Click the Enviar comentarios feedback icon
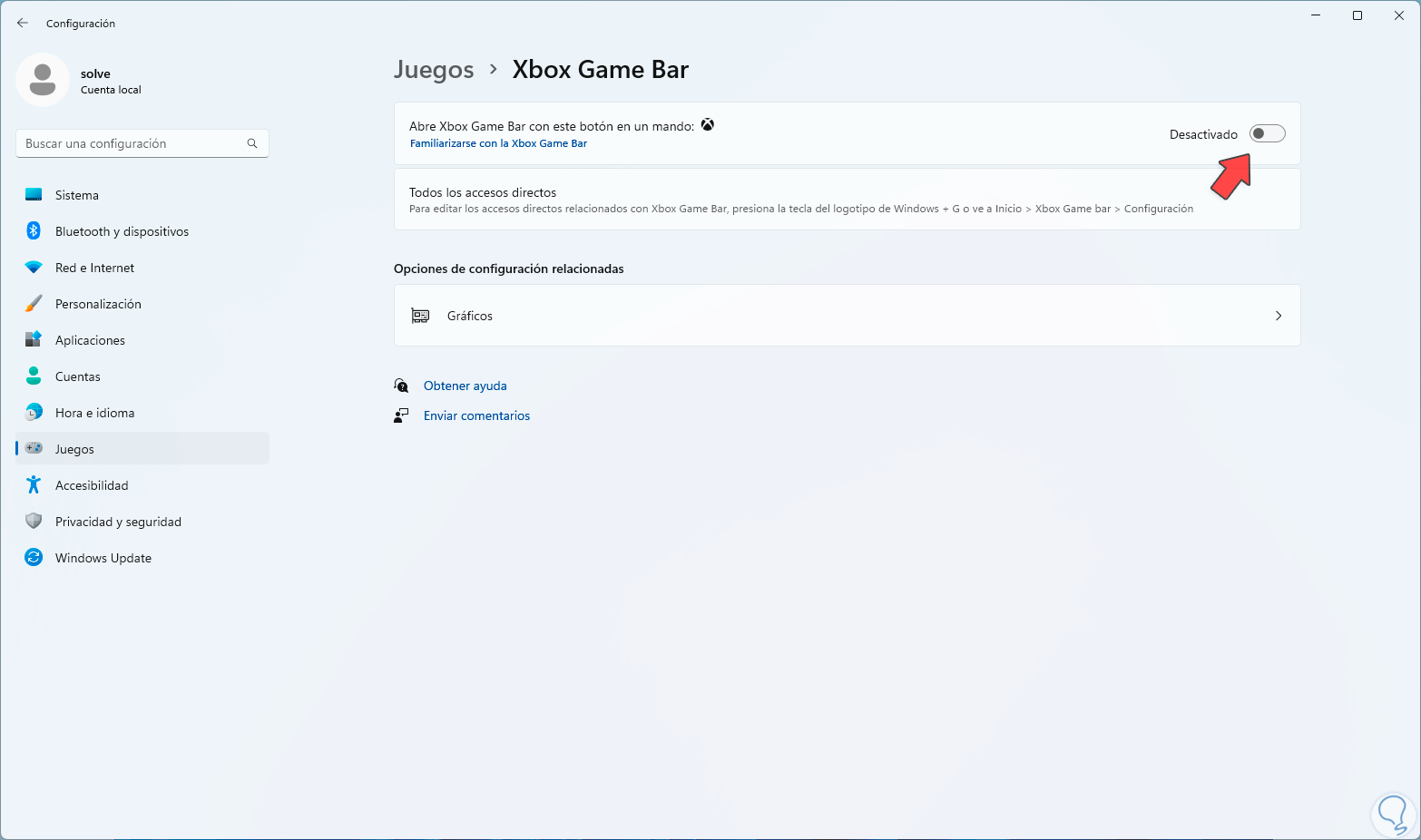 [401, 415]
